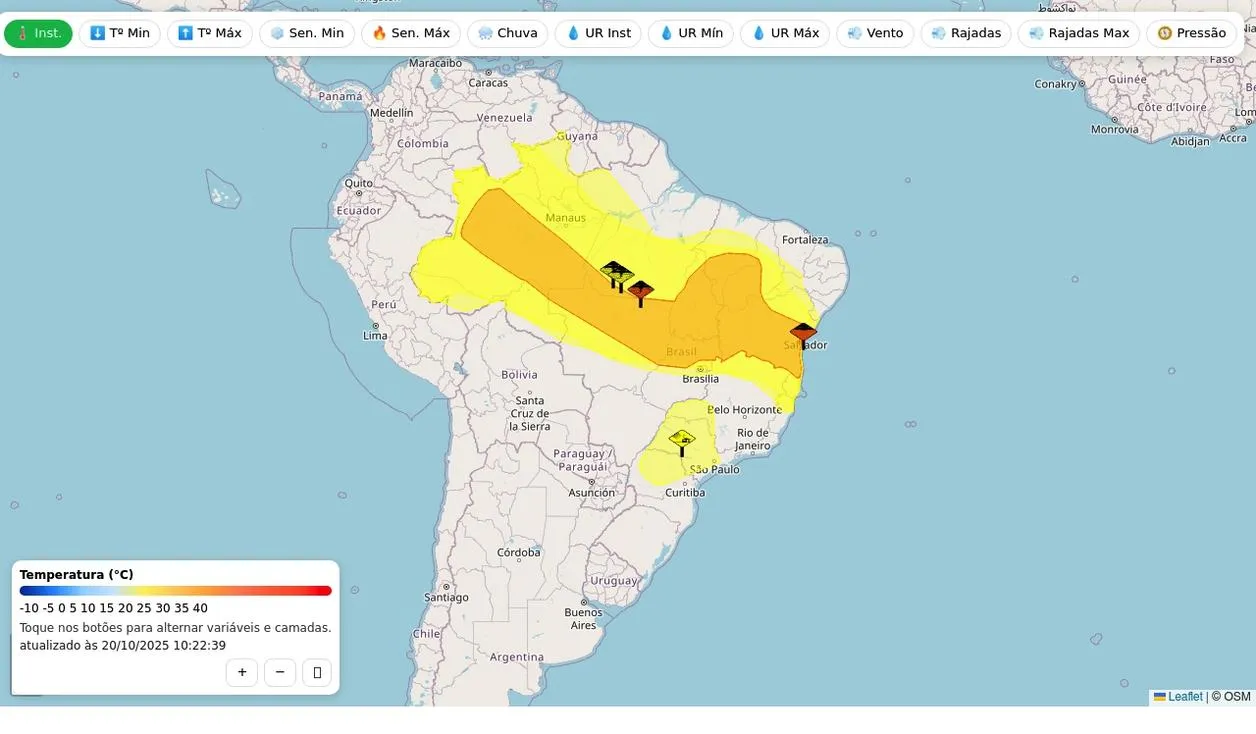Screen dimensions: 1256x734
Task: Zoom out with the minus button
Action: click(280, 672)
